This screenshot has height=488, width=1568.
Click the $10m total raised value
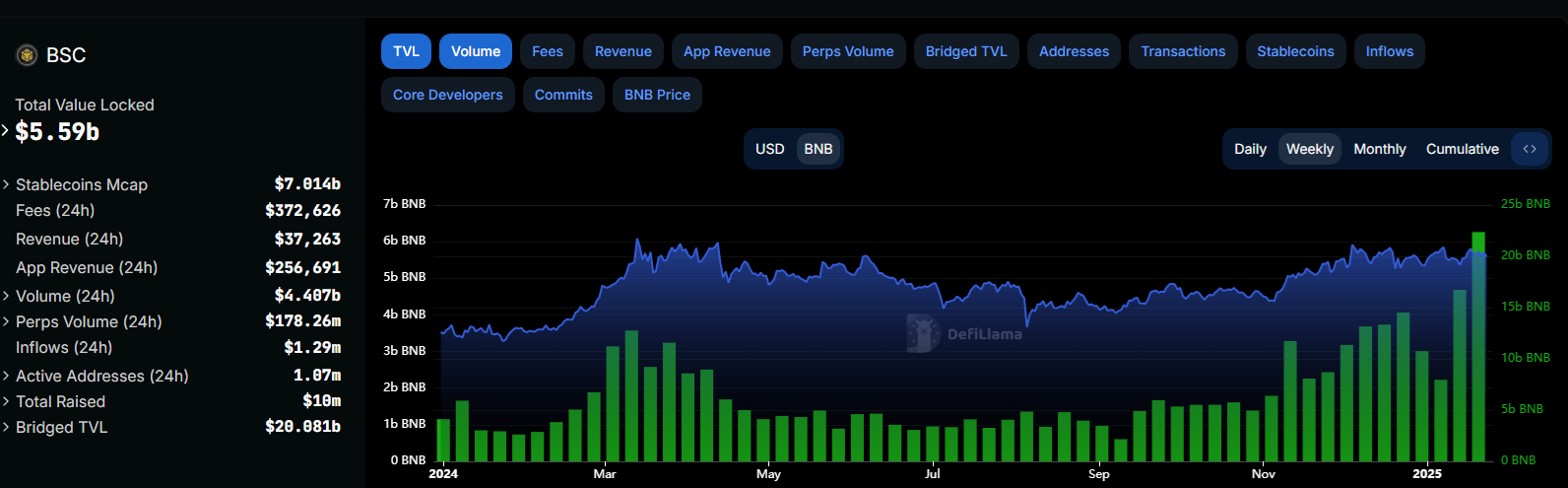pos(322,401)
